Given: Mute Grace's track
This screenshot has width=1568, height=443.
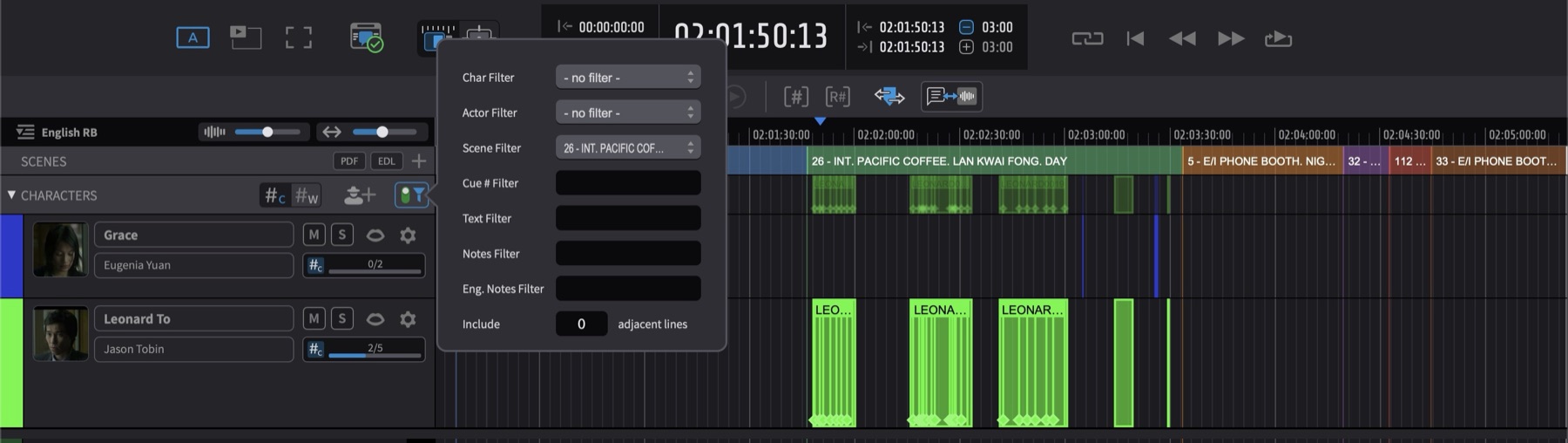Looking at the screenshot, I should coord(314,235).
